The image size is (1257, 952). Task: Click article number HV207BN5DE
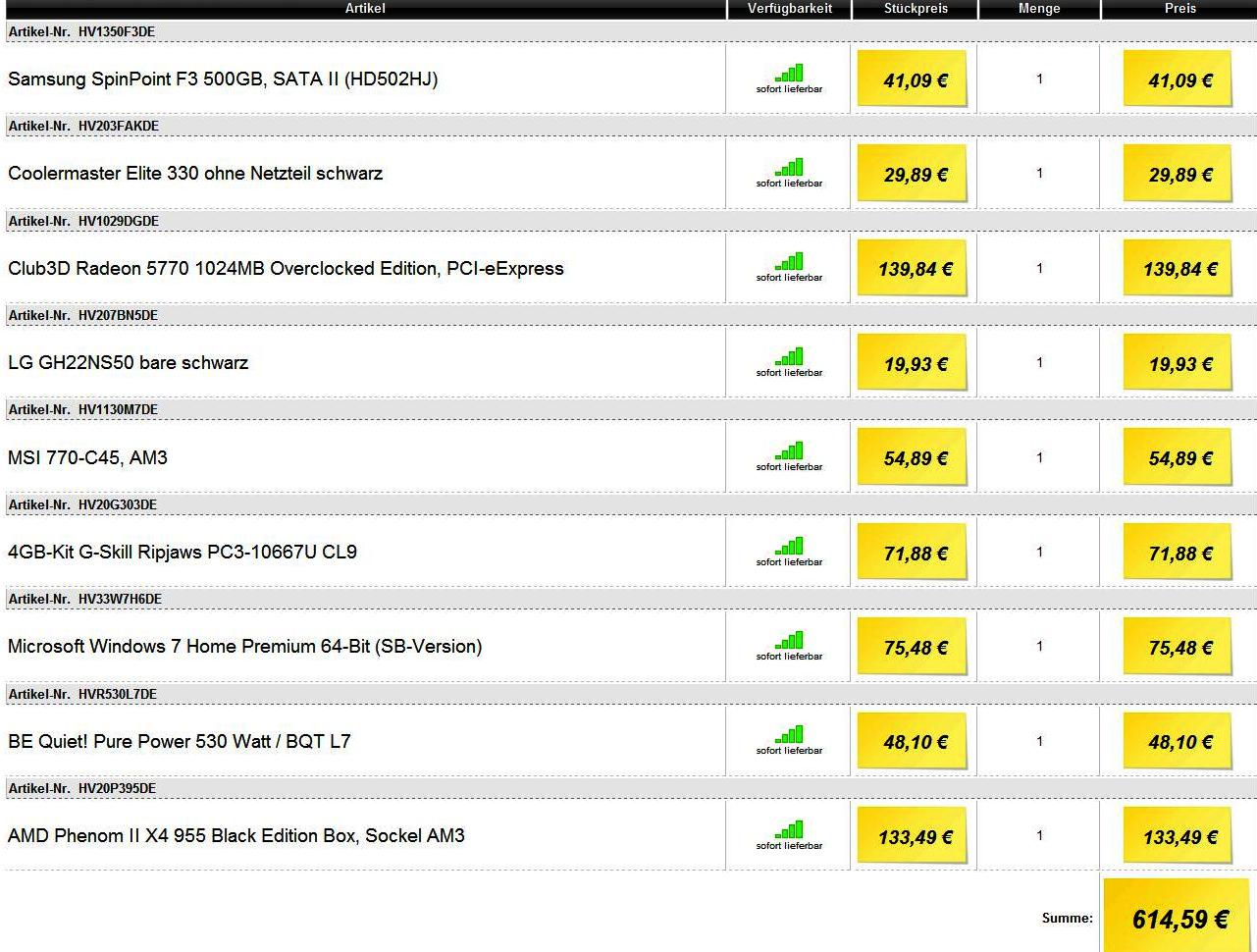tap(118, 315)
